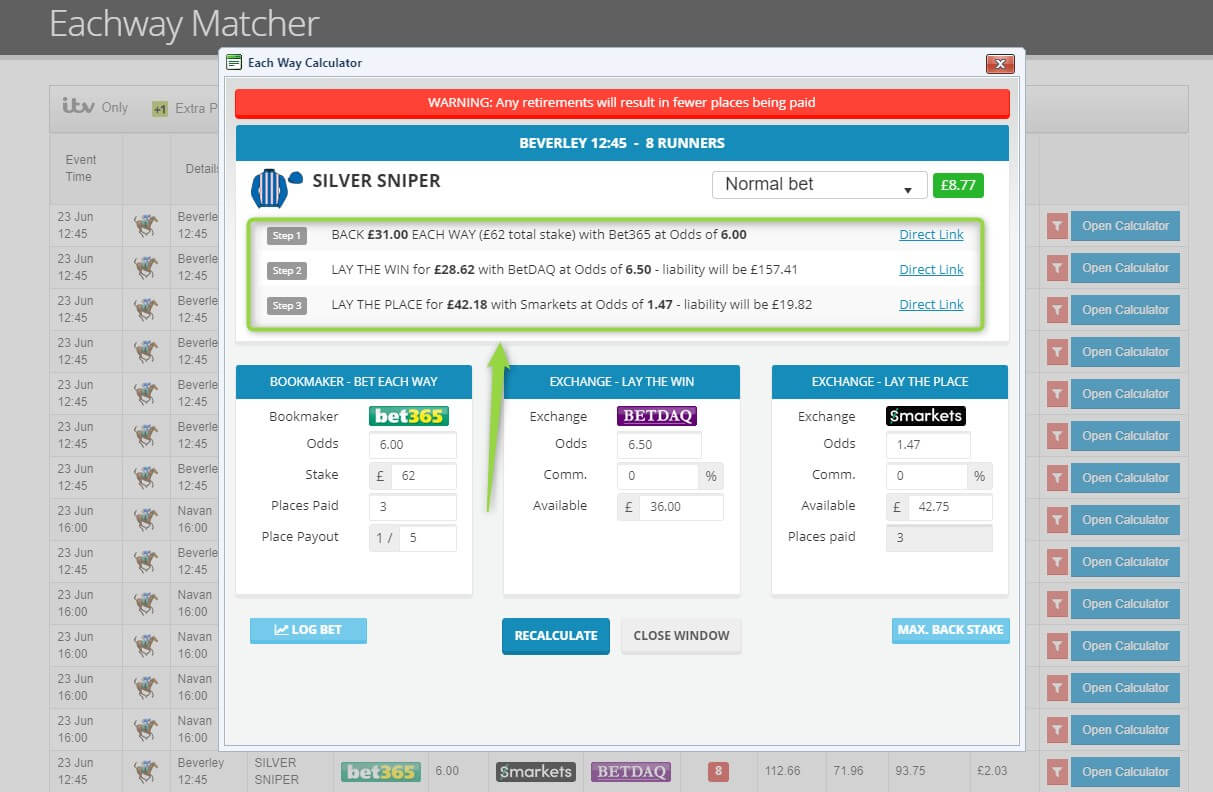Click the bookmaker Places Paid field
1213x792 pixels.
413,507
